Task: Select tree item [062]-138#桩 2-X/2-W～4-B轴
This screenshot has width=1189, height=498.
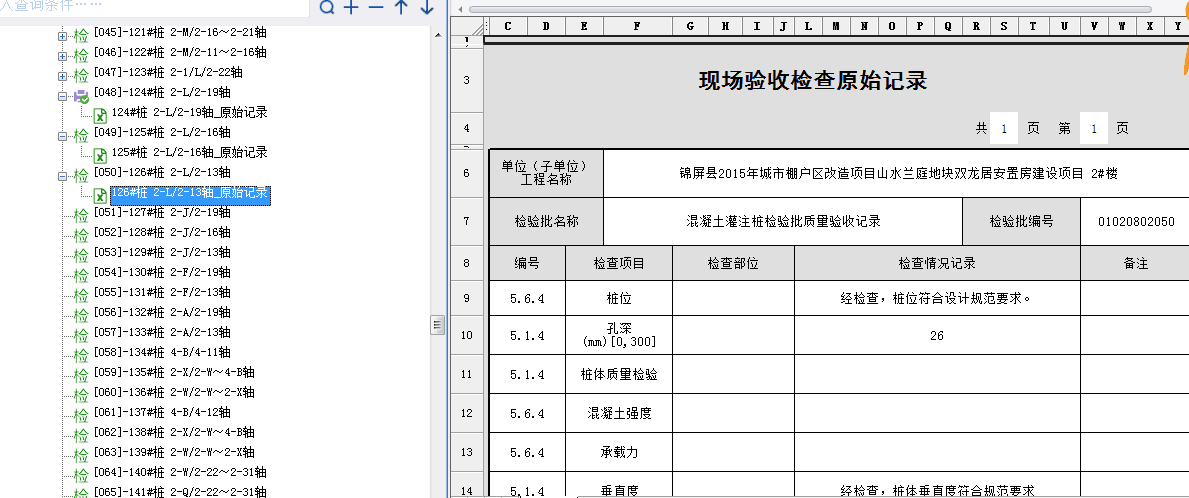Action: [173, 433]
